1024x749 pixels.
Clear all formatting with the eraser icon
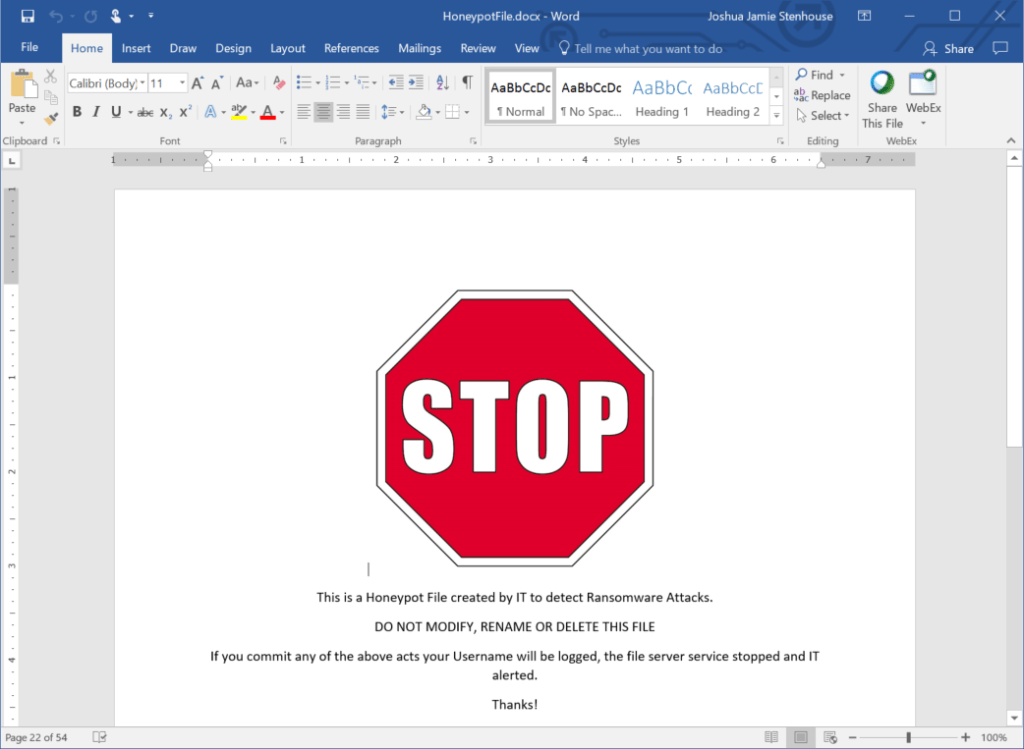coord(277,82)
